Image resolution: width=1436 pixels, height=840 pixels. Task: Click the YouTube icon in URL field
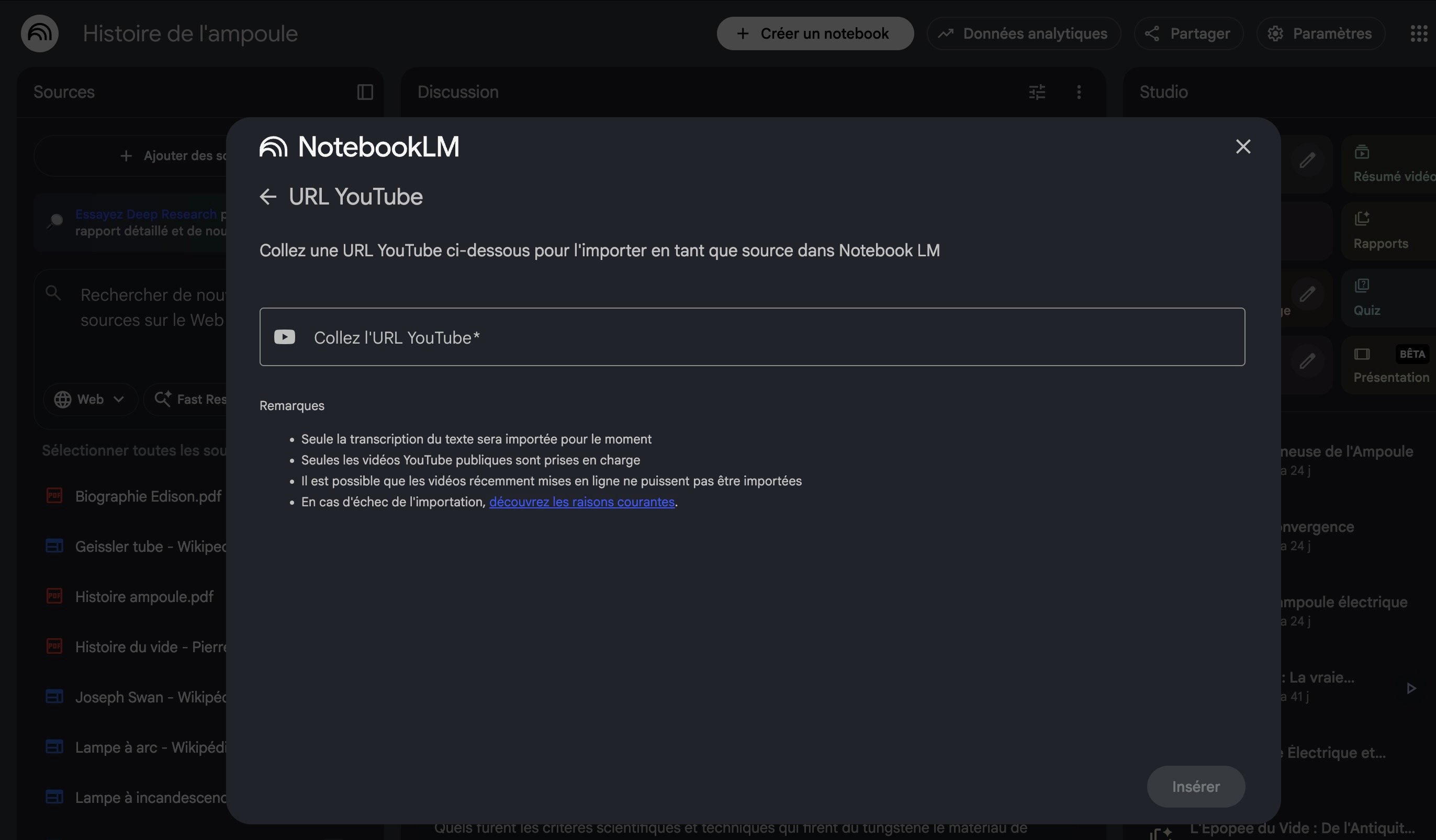(284, 337)
